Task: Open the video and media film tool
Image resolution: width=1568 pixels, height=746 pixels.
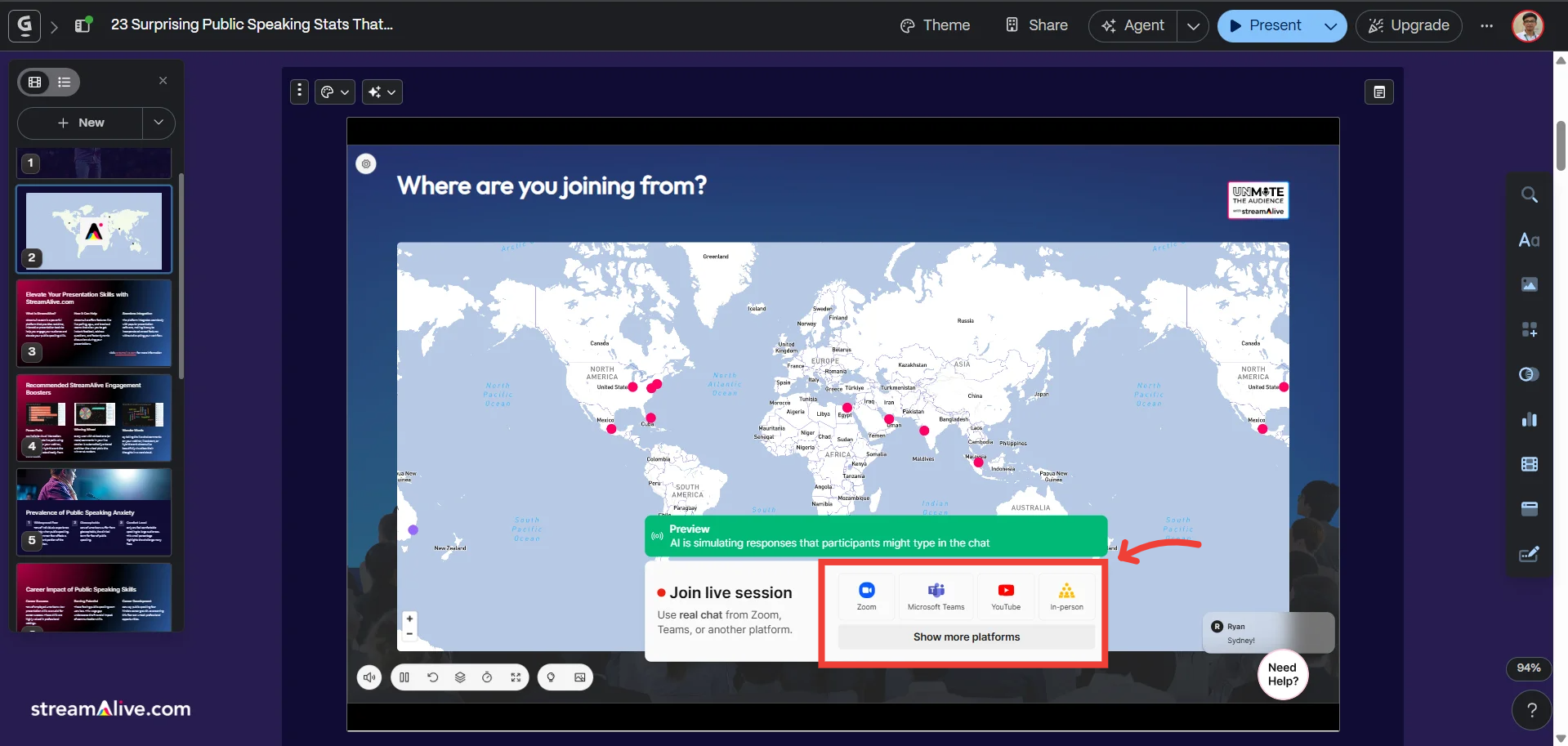Action: click(x=1529, y=464)
